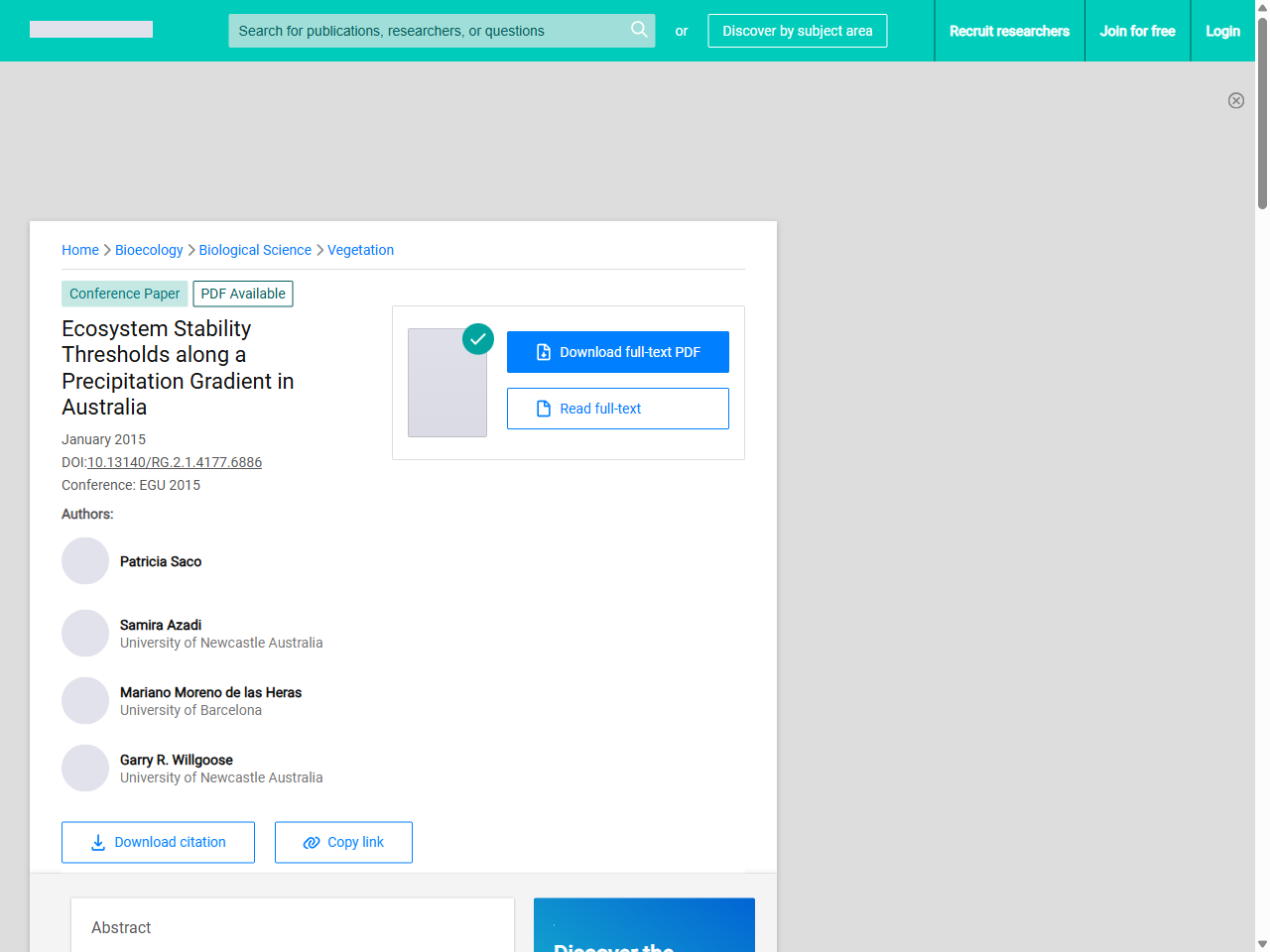Open Biological Science breadcrumb

tap(255, 250)
